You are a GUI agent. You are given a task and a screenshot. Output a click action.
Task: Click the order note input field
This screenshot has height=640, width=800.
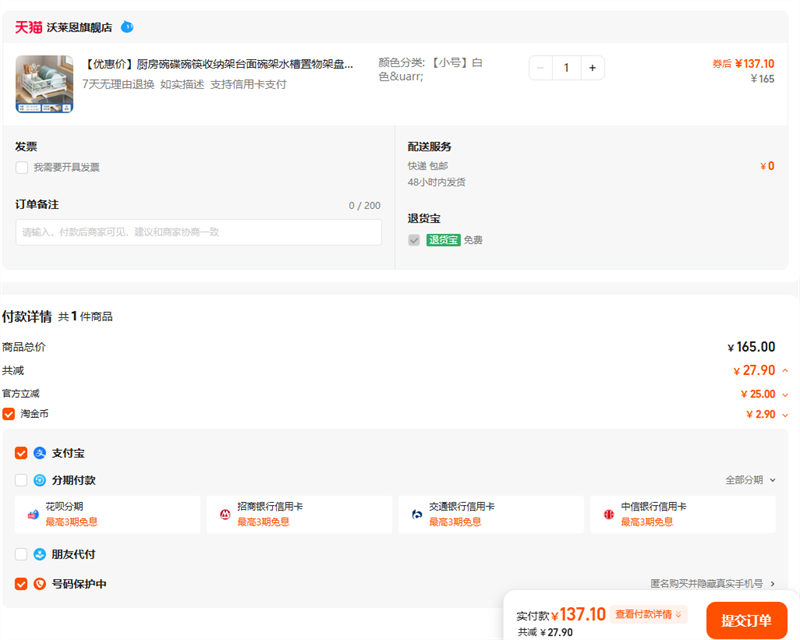point(198,232)
